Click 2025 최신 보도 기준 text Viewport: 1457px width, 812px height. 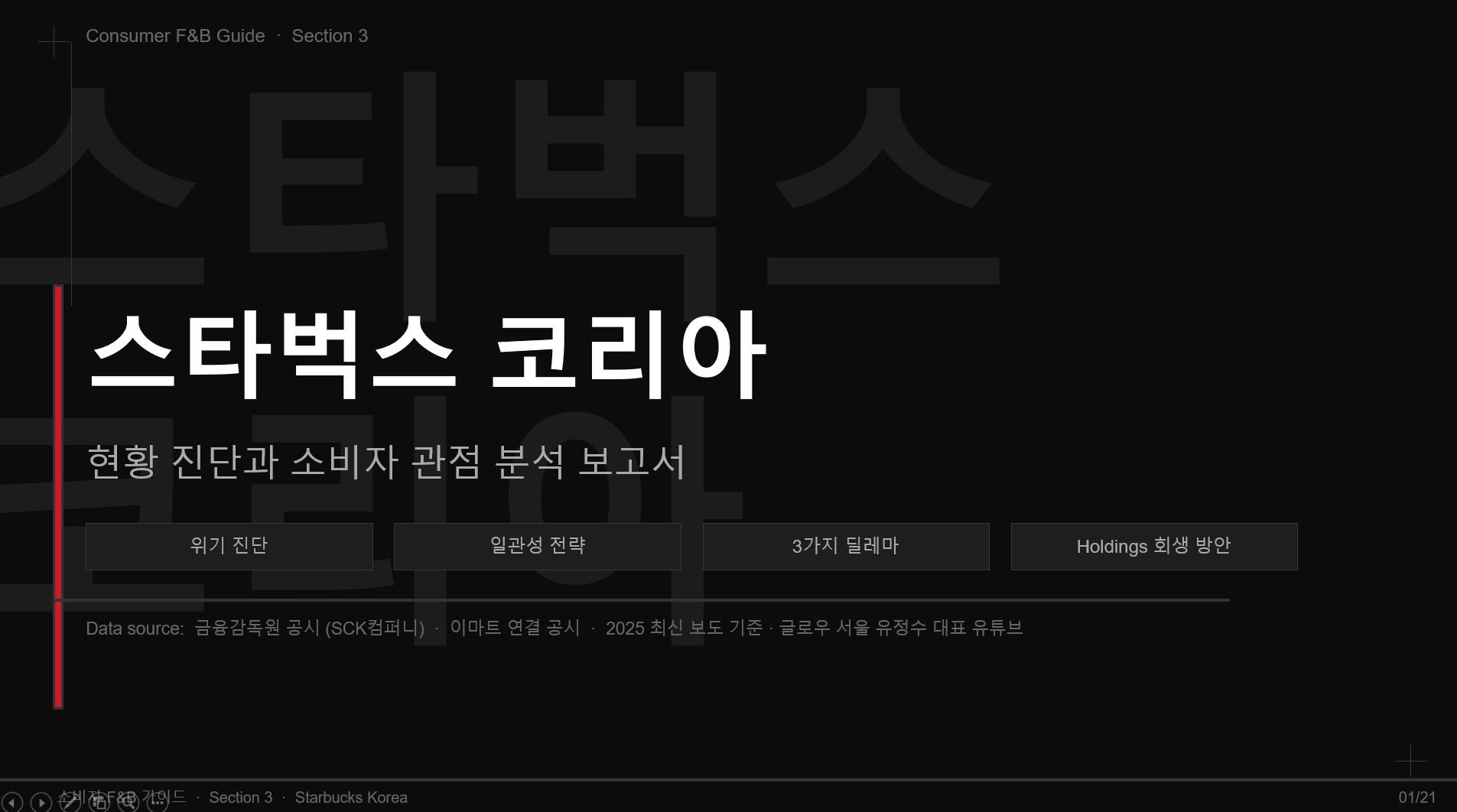[x=684, y=628]
